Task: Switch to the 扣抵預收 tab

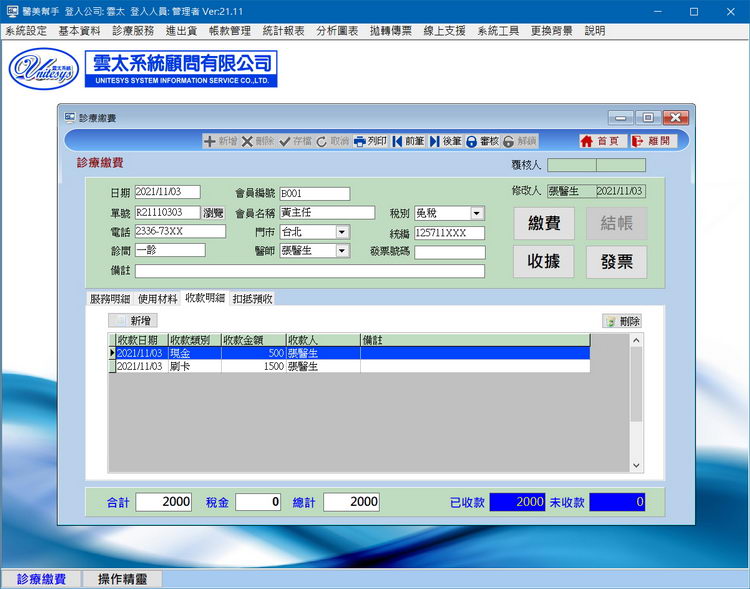Action: [x=253, y=299]
